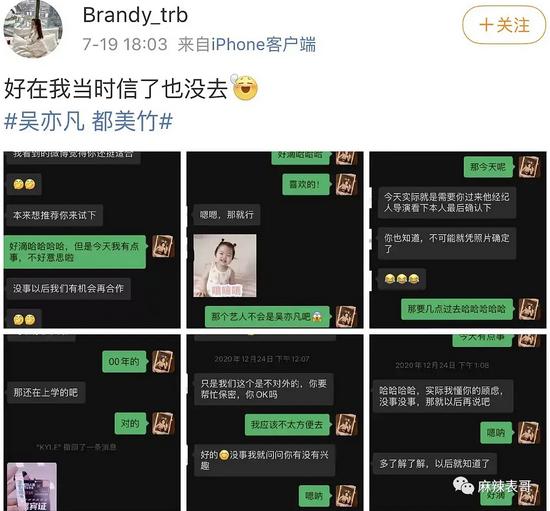Viewport: 550px width, 511px height.
Task: Click the 来自iPhone客户端 source text
Action: coord(247,45)
